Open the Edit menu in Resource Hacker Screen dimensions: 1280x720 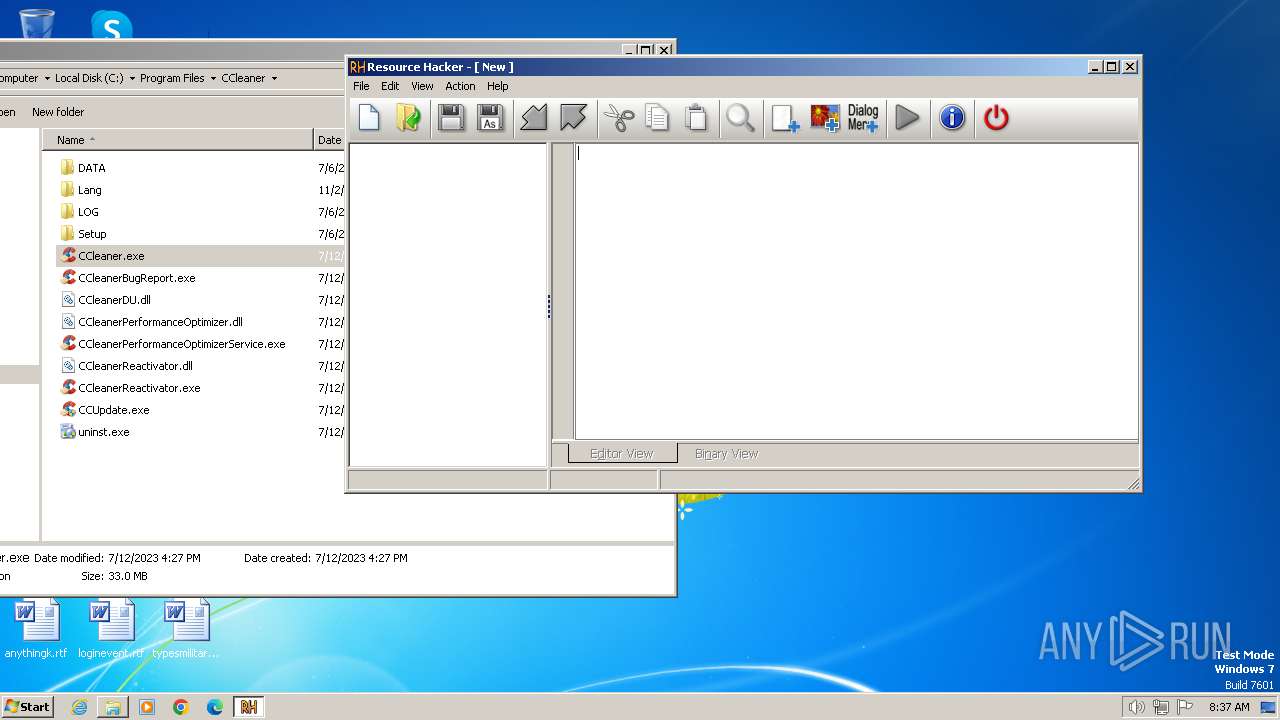point(390,86)
